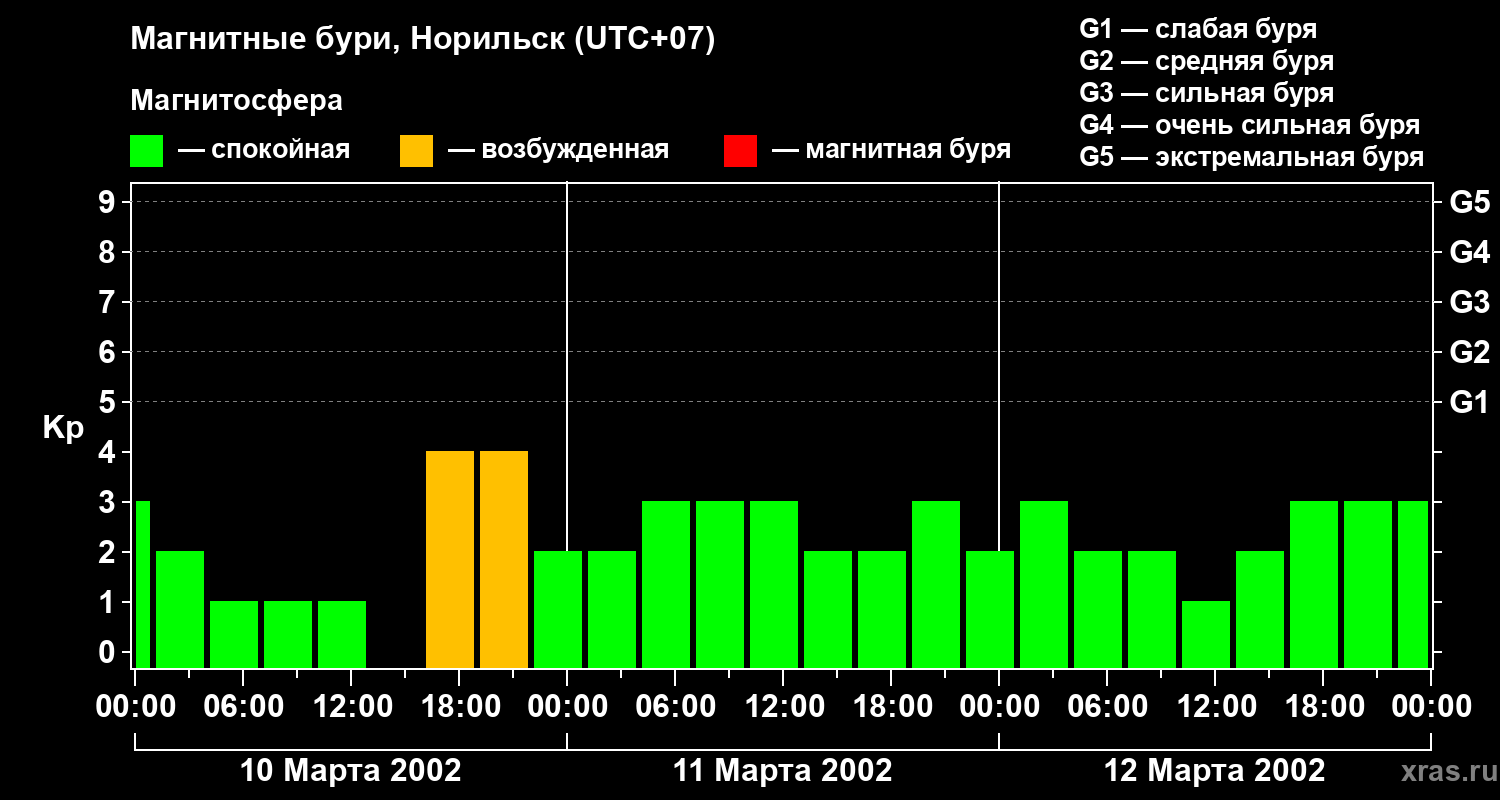Viewport: 1500px width, 800px height.
Task: Click the 'G2' label on right axis
Action: click(1469, 352)
